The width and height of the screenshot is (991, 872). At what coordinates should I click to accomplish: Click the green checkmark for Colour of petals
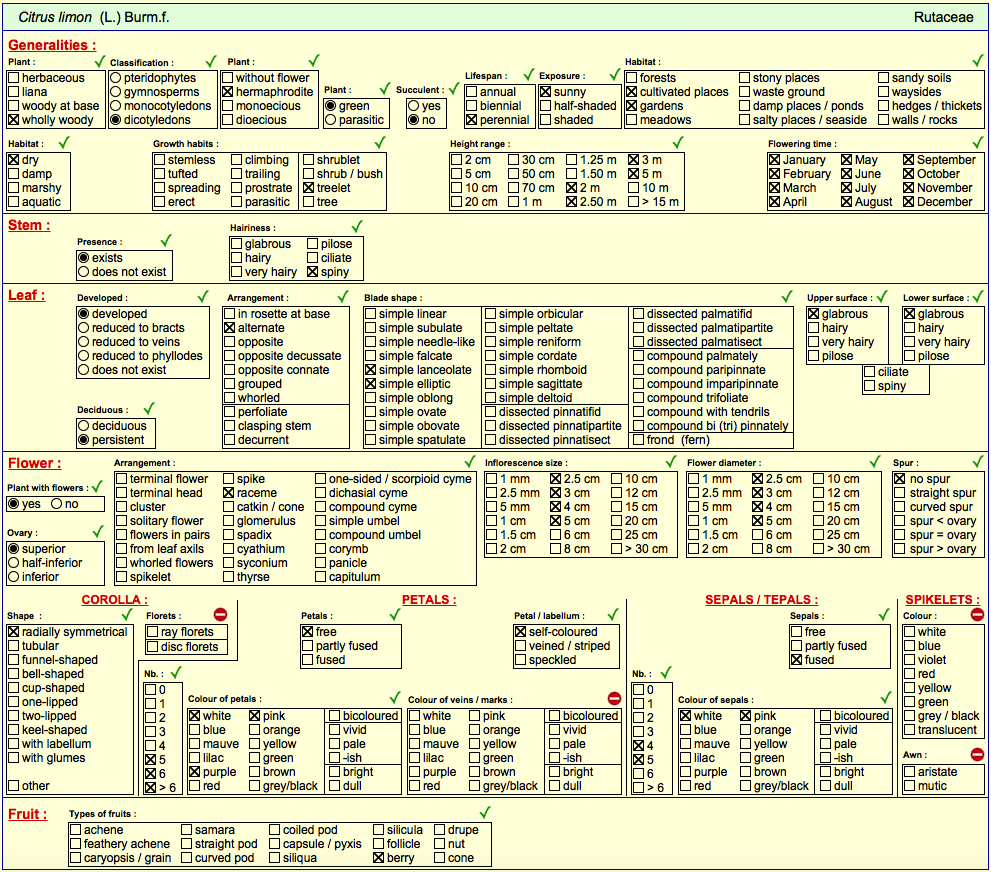(396, 698)
